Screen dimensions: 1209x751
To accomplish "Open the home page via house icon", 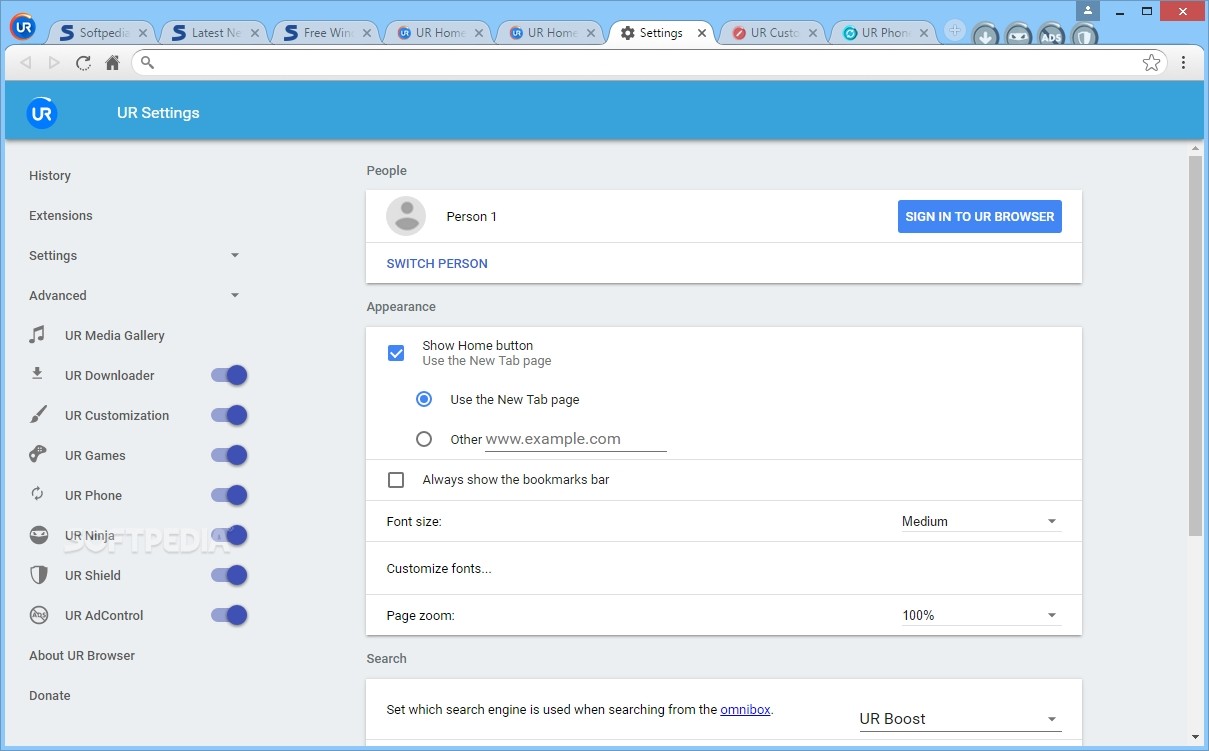I will 112,62.
